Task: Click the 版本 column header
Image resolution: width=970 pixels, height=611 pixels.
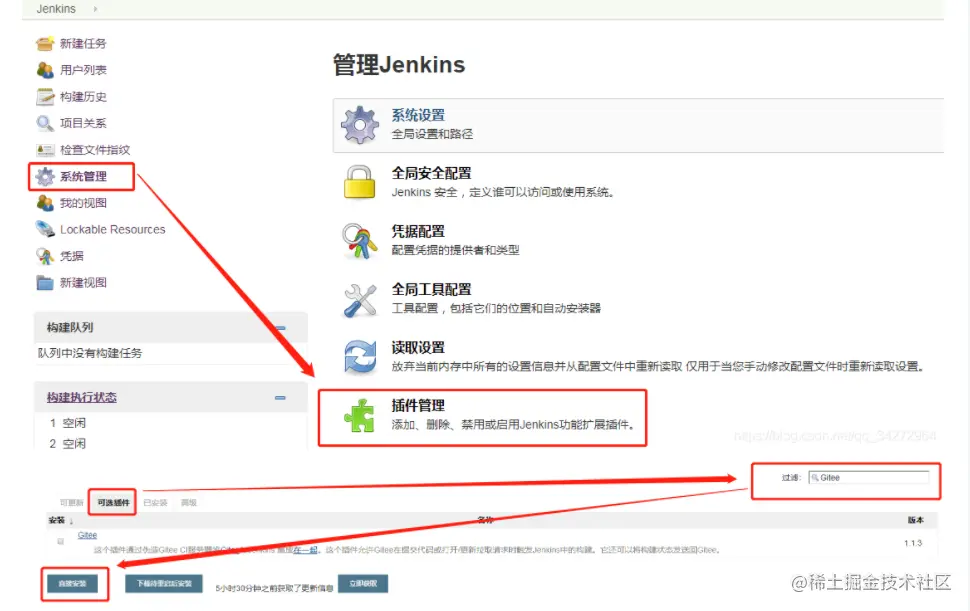Action: click(x=916, y=520)
